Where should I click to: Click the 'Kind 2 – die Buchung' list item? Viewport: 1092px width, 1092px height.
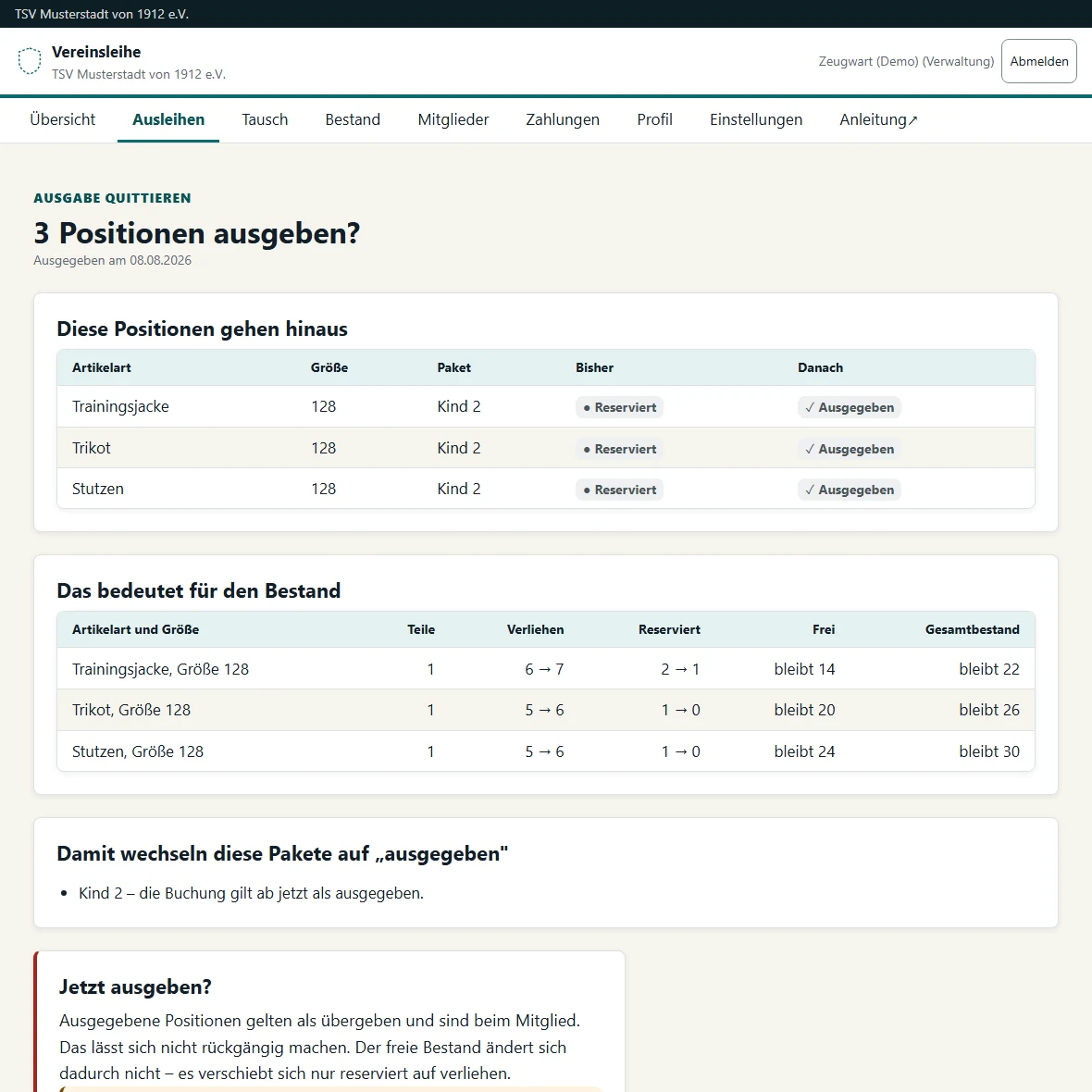(x=251, y=893)
